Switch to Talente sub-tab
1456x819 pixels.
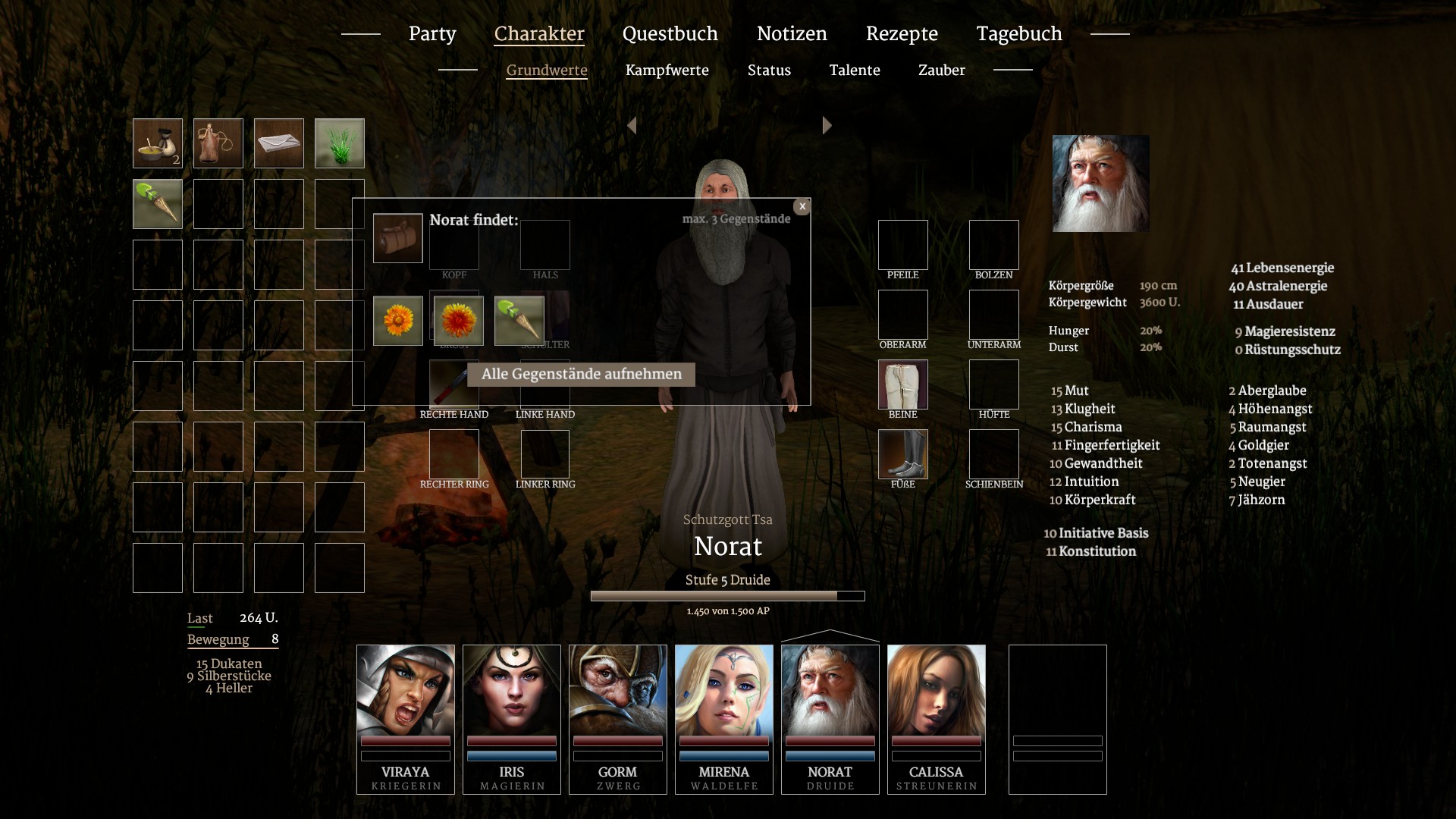(x=855, y=71)
